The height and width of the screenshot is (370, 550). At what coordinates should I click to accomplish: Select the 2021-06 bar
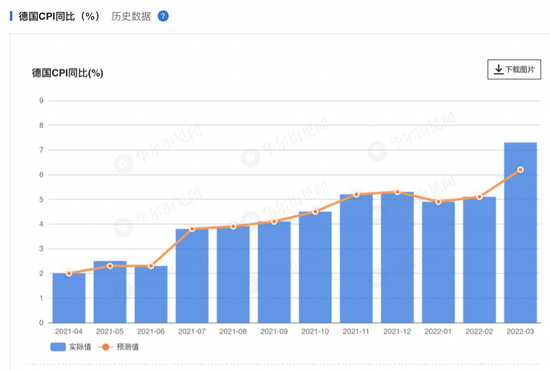click(151, 294)
